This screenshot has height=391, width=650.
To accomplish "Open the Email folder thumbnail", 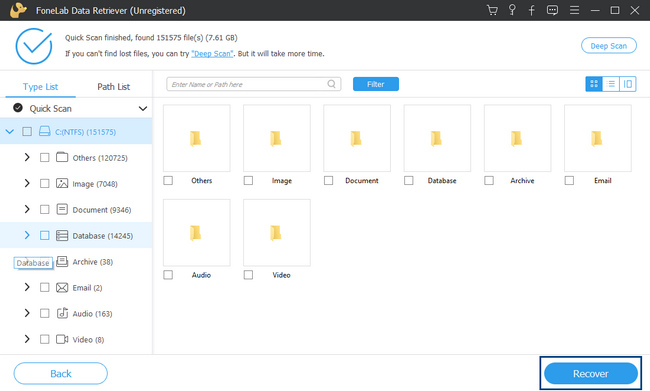I will (x=598, y=138).
